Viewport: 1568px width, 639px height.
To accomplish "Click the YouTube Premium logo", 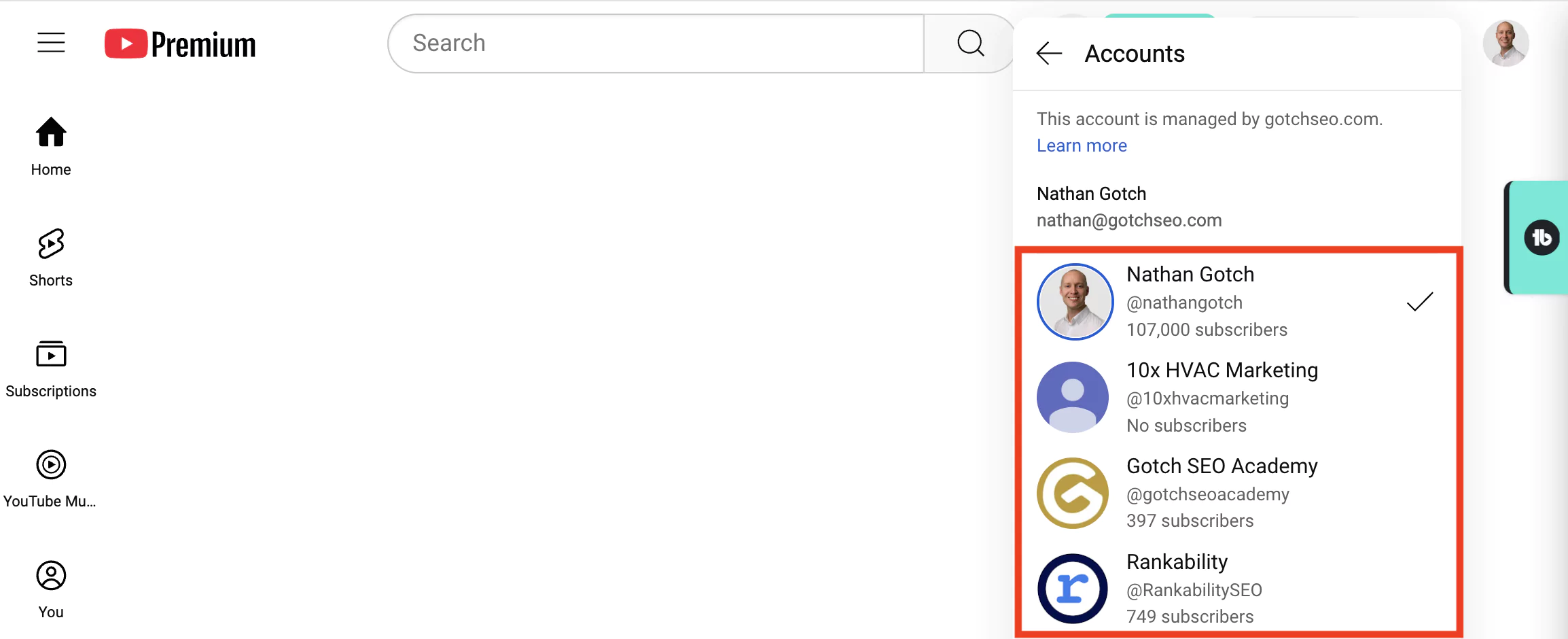I will (180, 44).
